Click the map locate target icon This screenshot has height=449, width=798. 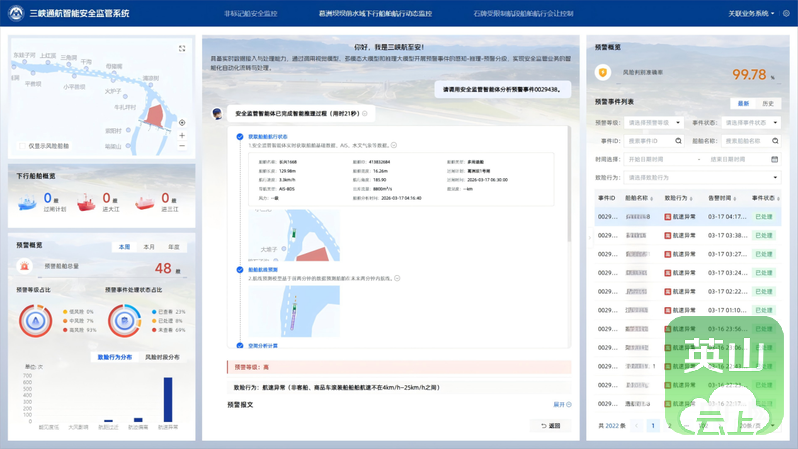click(x=182, y=123)
